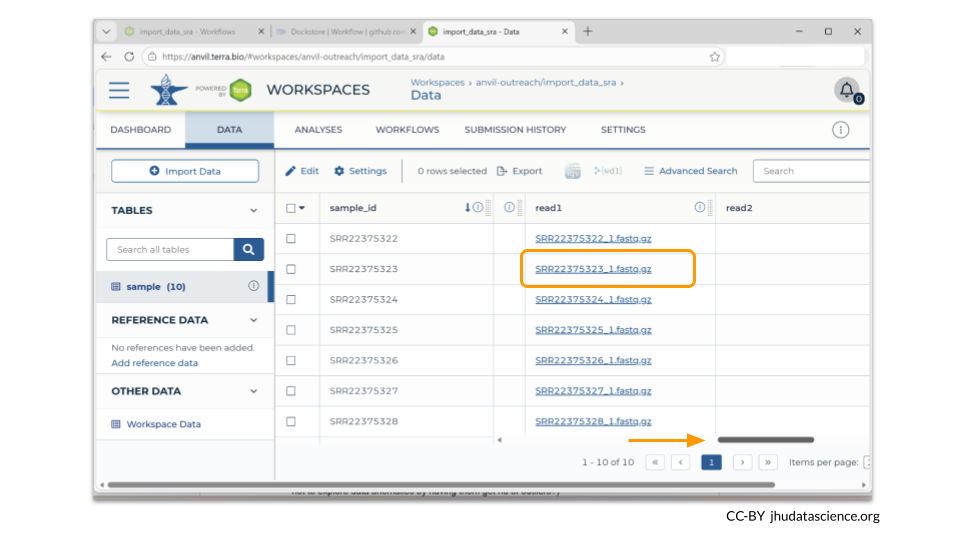Open the hamburger navigation menu

[119, 90]
